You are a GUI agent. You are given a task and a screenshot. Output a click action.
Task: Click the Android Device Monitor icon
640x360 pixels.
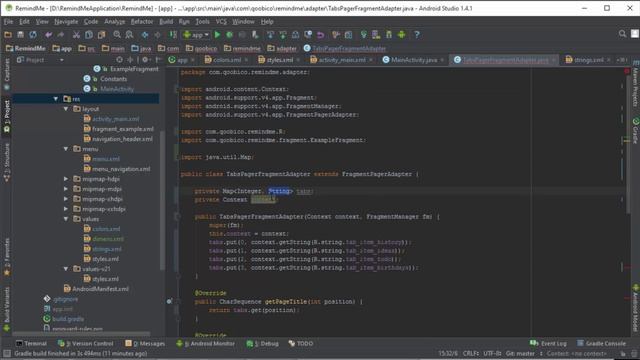[402, 35]
